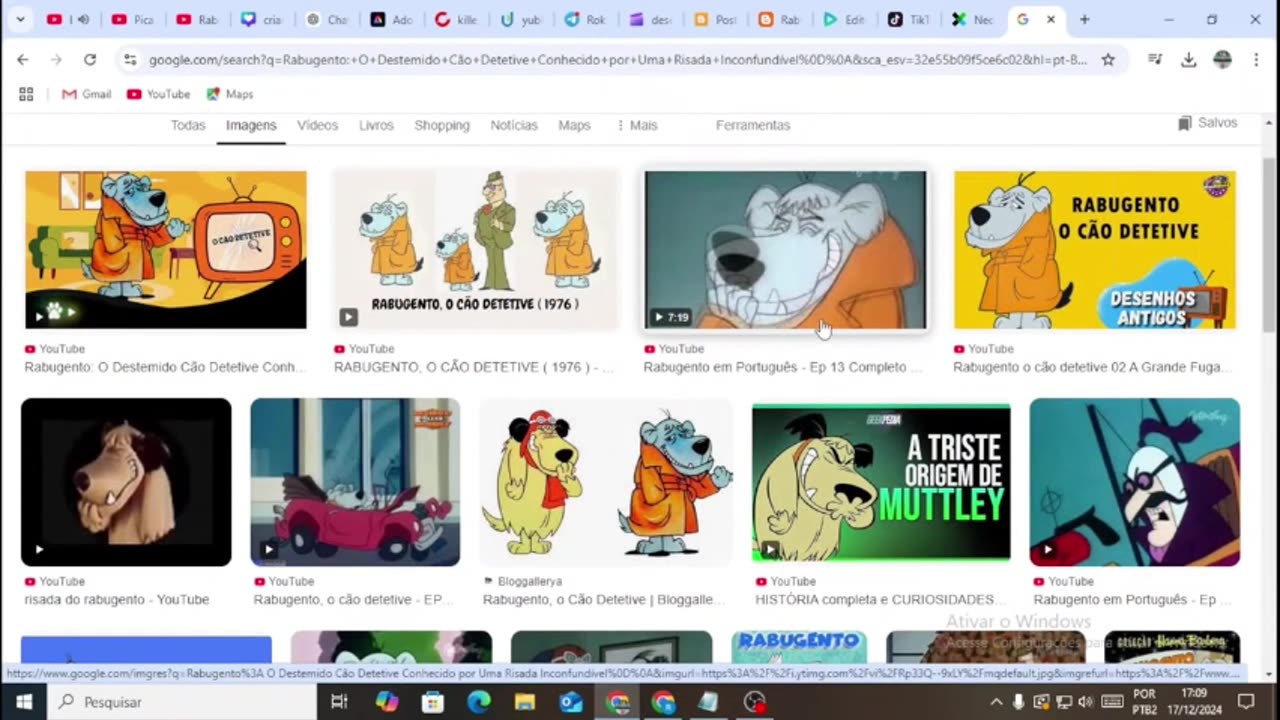
Task: Click the page vertical scrollbar
Action: [x=1270, y=245]
